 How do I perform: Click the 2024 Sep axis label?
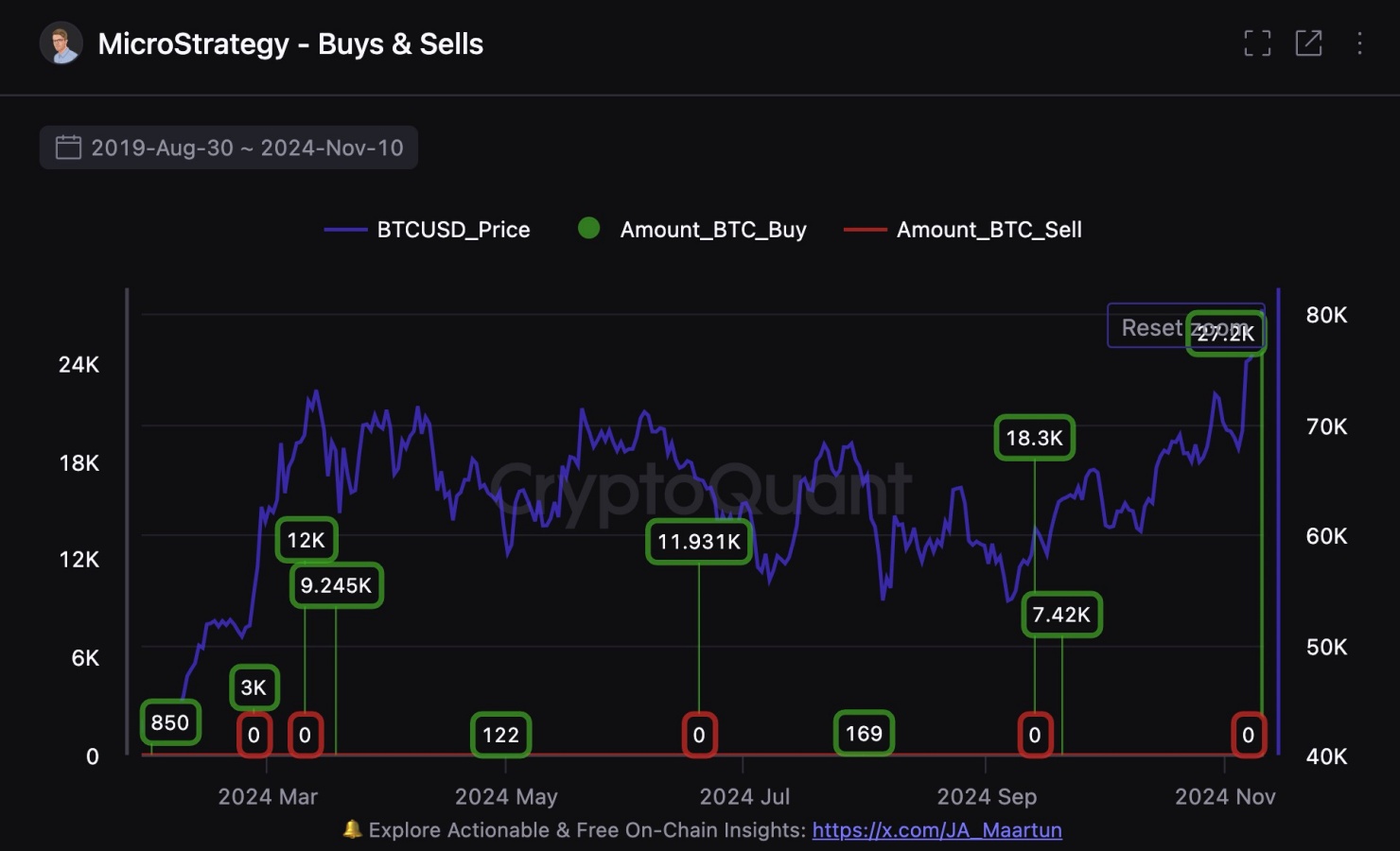(x=987, y=796)
